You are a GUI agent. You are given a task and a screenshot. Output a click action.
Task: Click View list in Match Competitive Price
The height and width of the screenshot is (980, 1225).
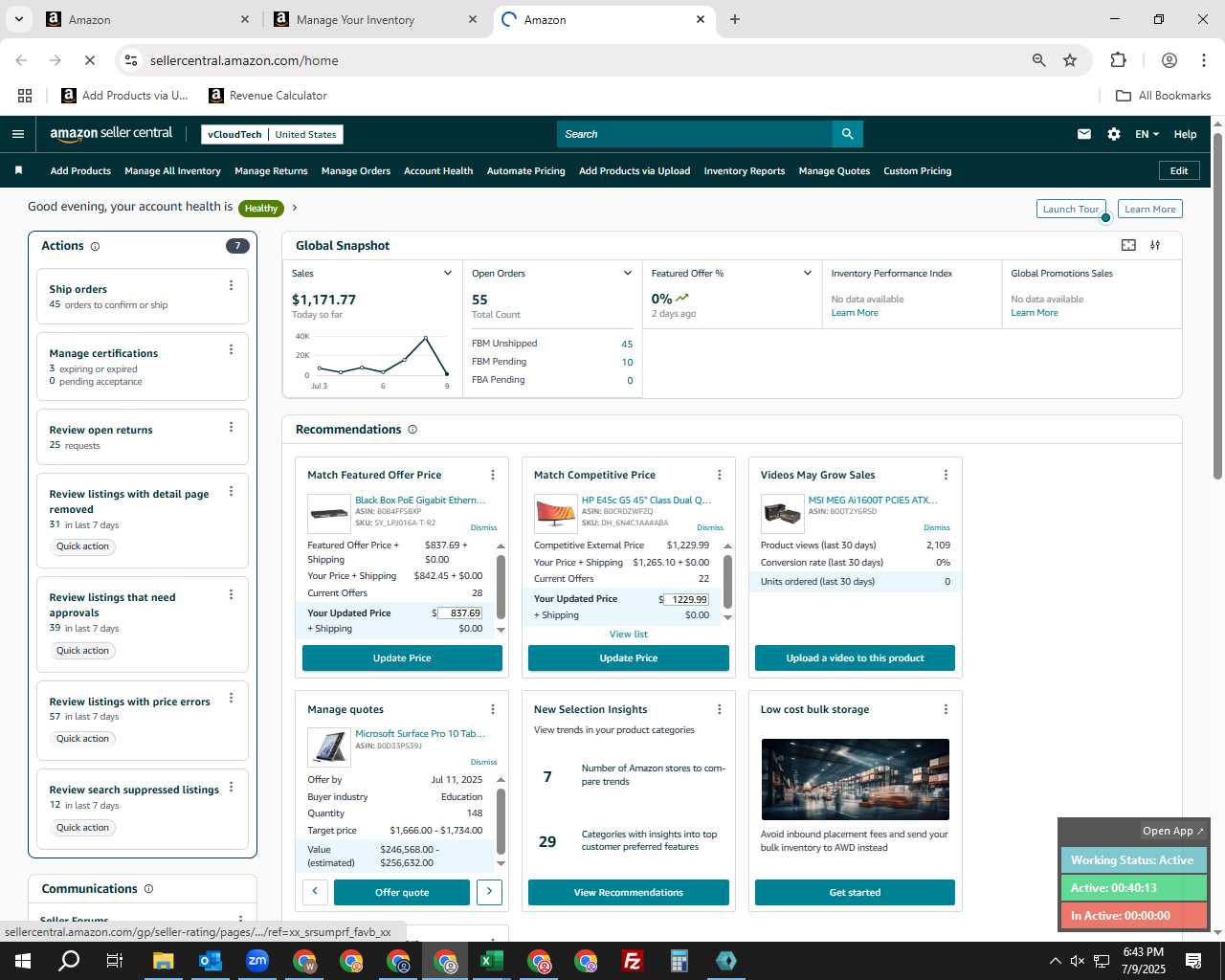click(x=629, y=634)
